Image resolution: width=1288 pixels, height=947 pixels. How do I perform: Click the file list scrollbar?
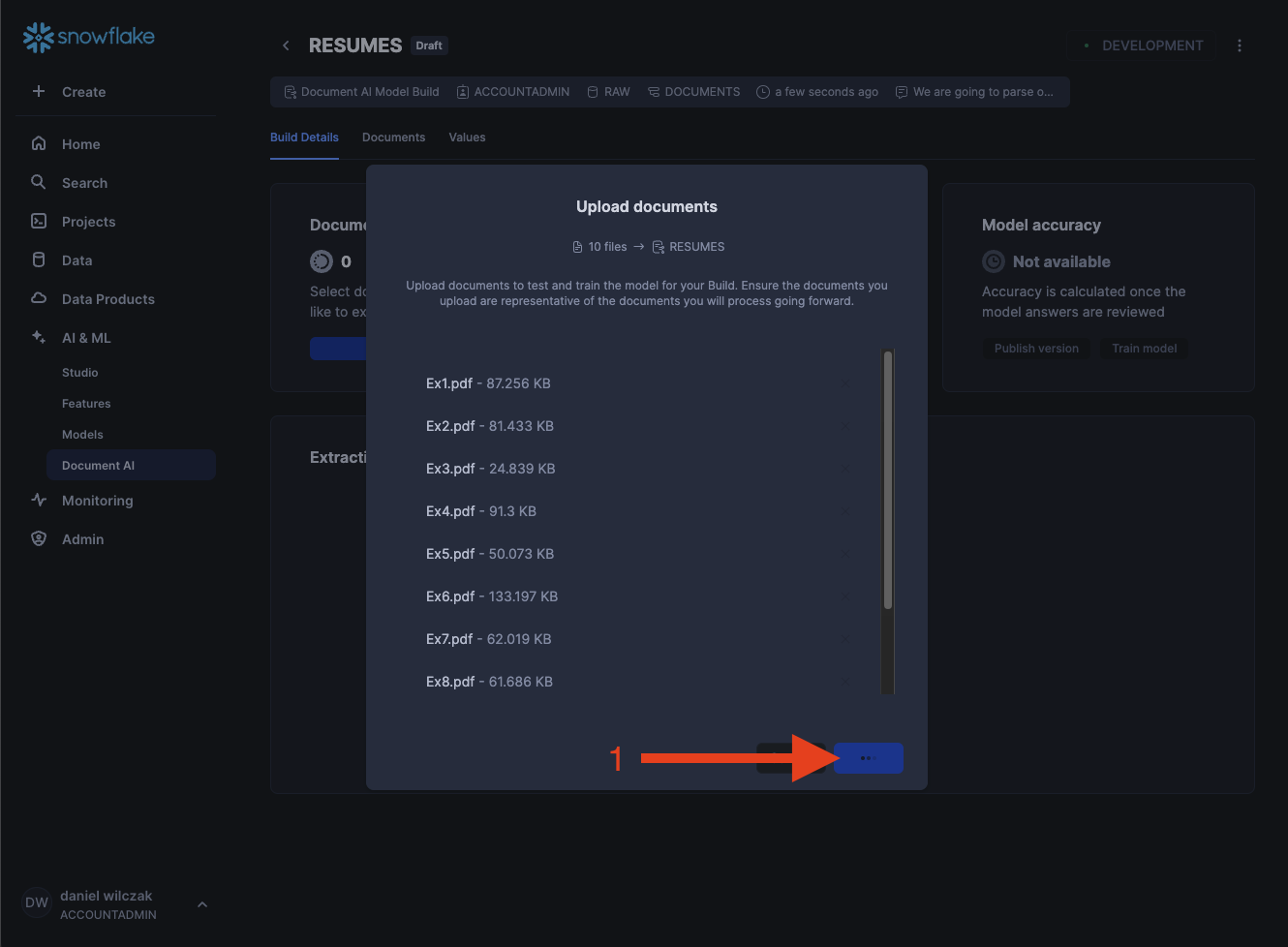tap(887, 480)
